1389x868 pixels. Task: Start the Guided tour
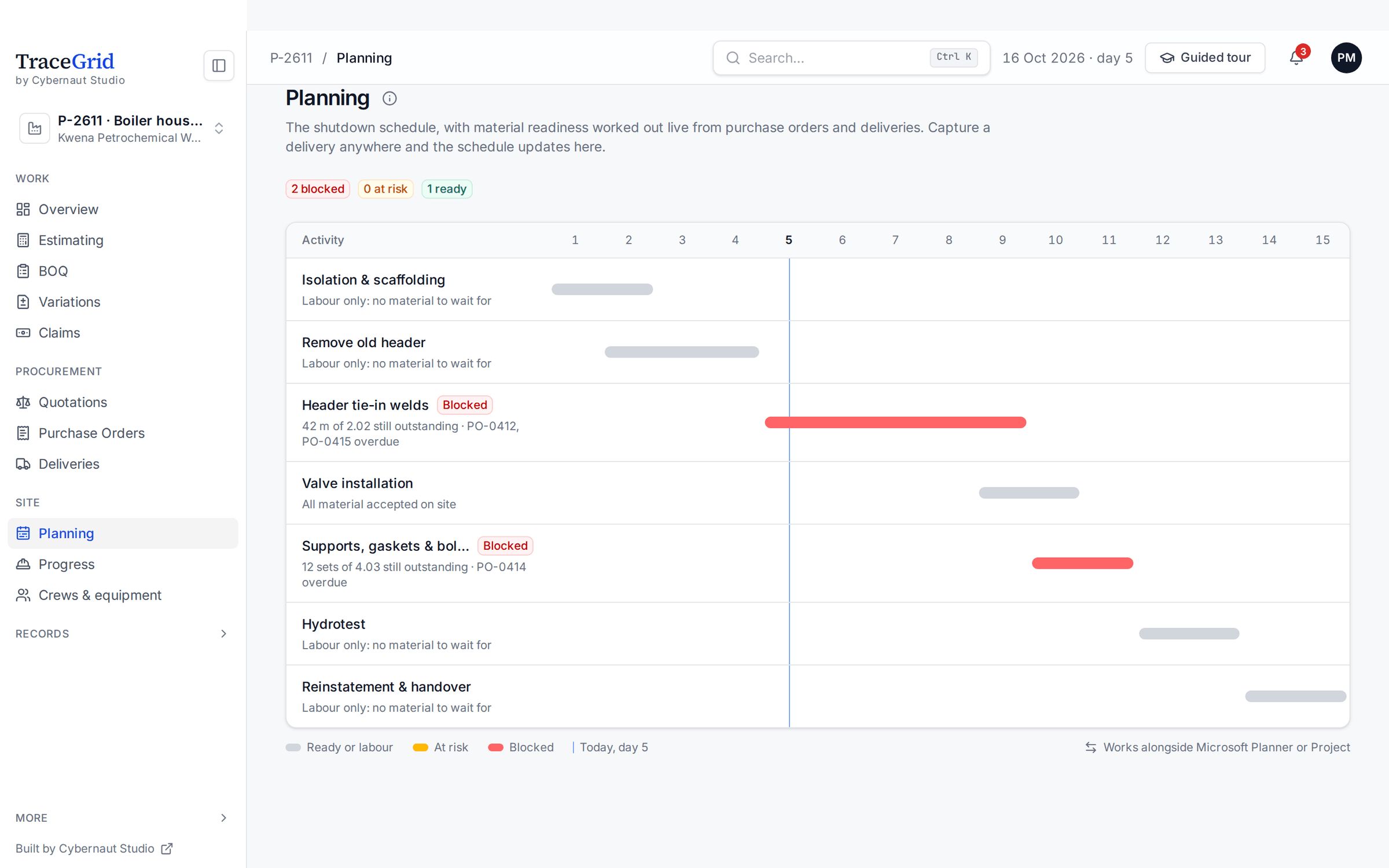click(1205, 58)
